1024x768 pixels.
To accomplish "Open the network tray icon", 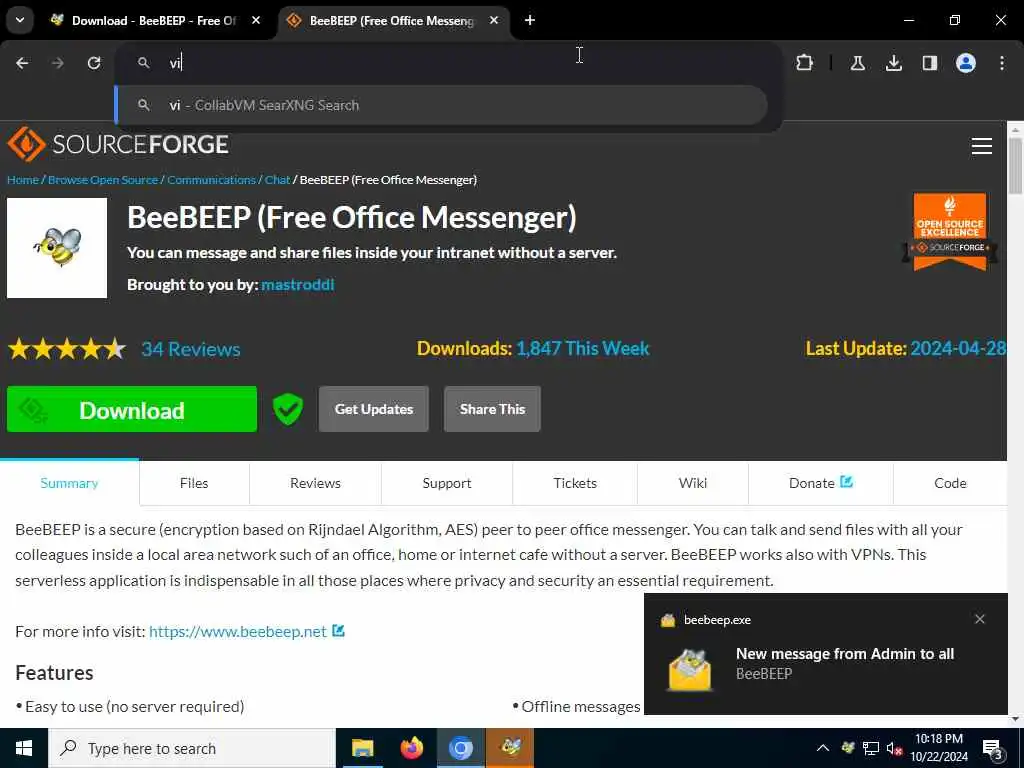I will (x=871, y=748).
